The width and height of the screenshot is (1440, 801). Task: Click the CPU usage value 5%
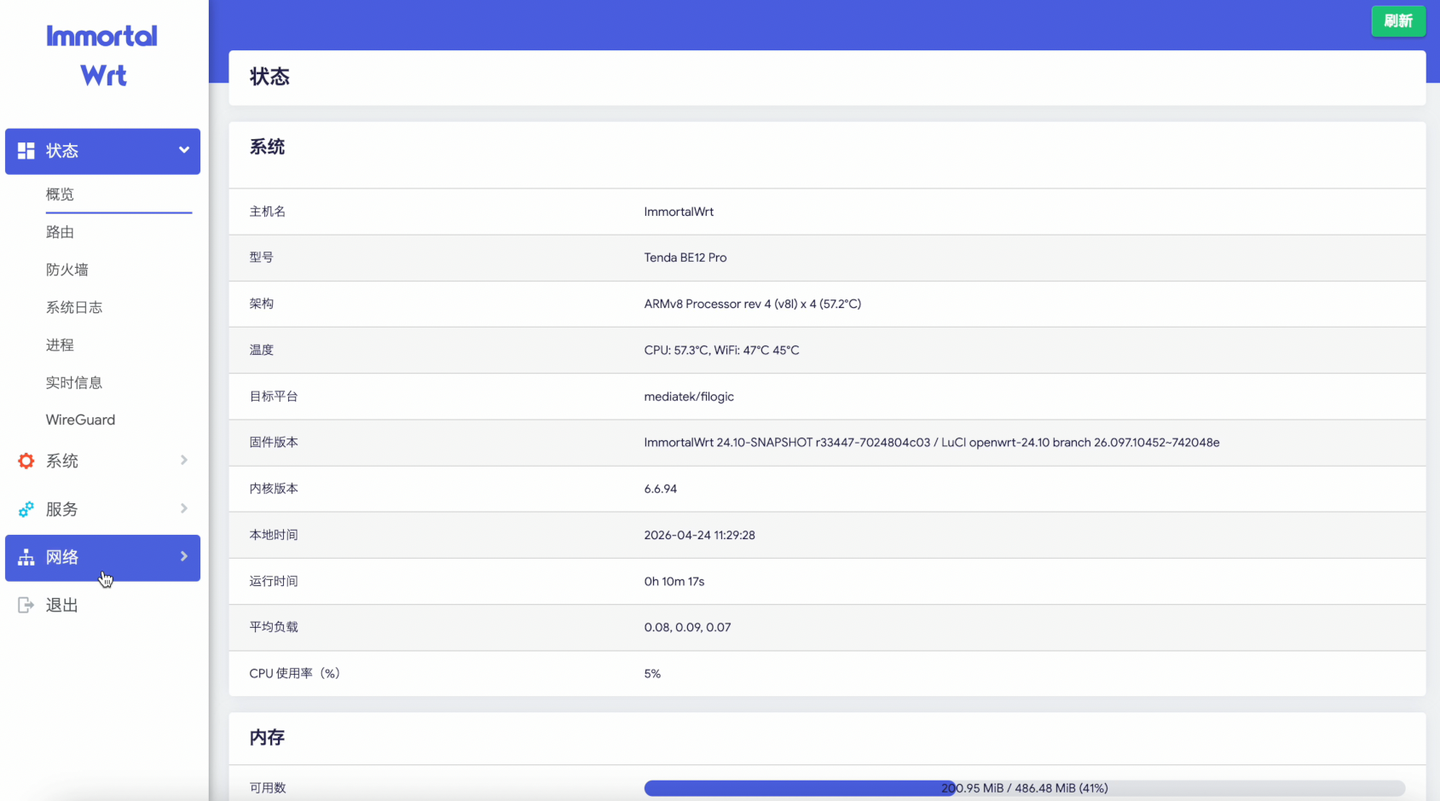(x=652, y=674)
